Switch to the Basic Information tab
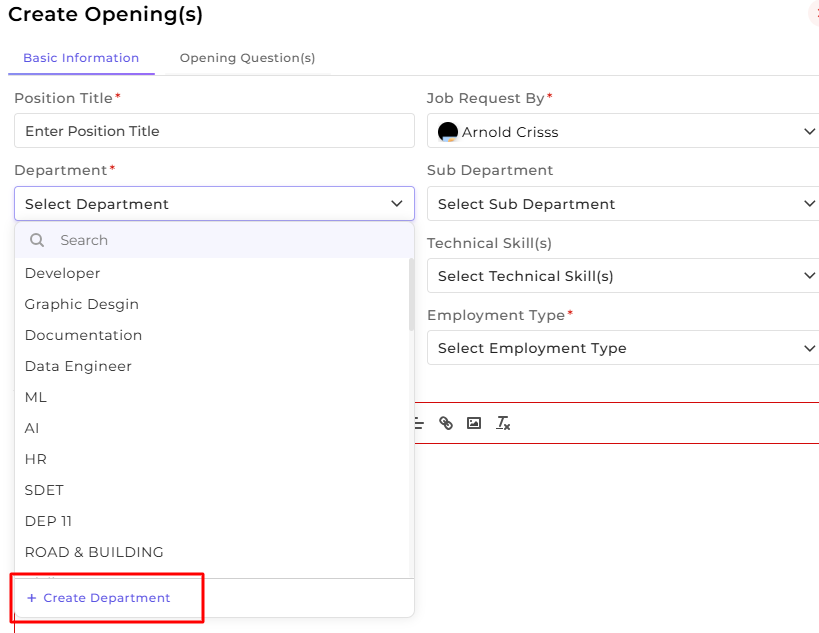Image resolution: width=819 pixels, height=633 pixels. click(x=81, y=58)
